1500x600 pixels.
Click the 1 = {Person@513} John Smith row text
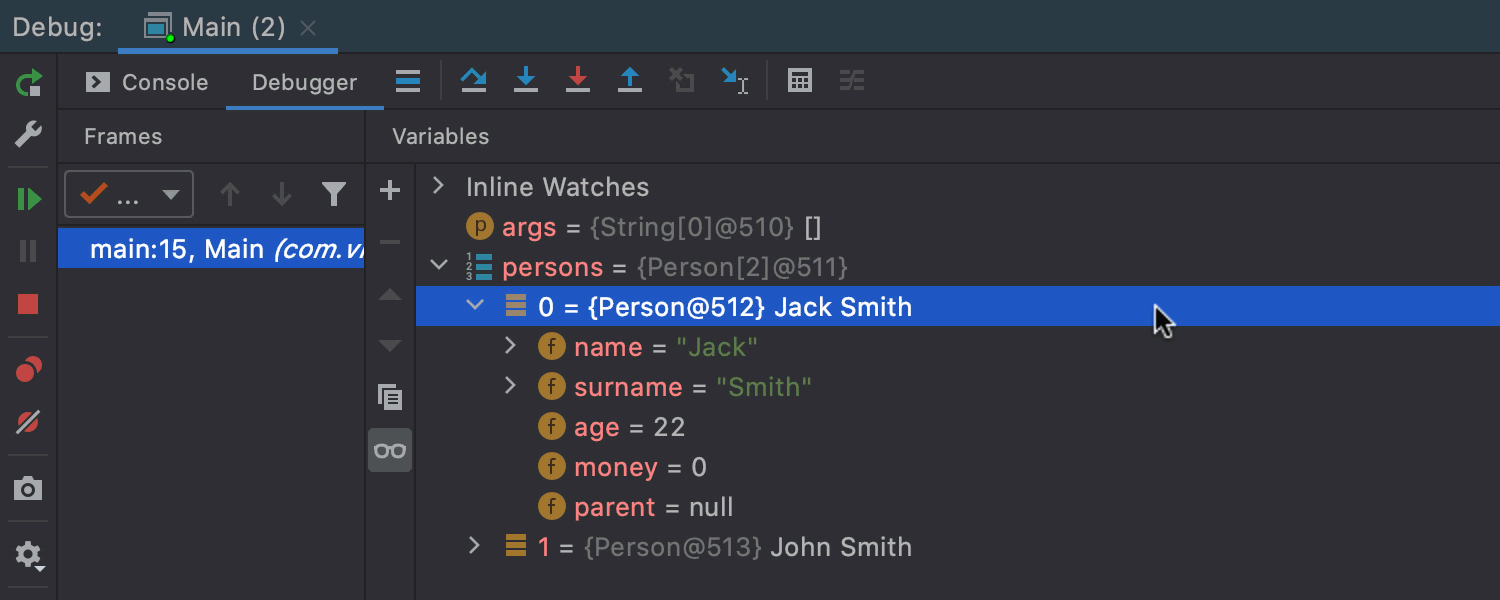725,547
